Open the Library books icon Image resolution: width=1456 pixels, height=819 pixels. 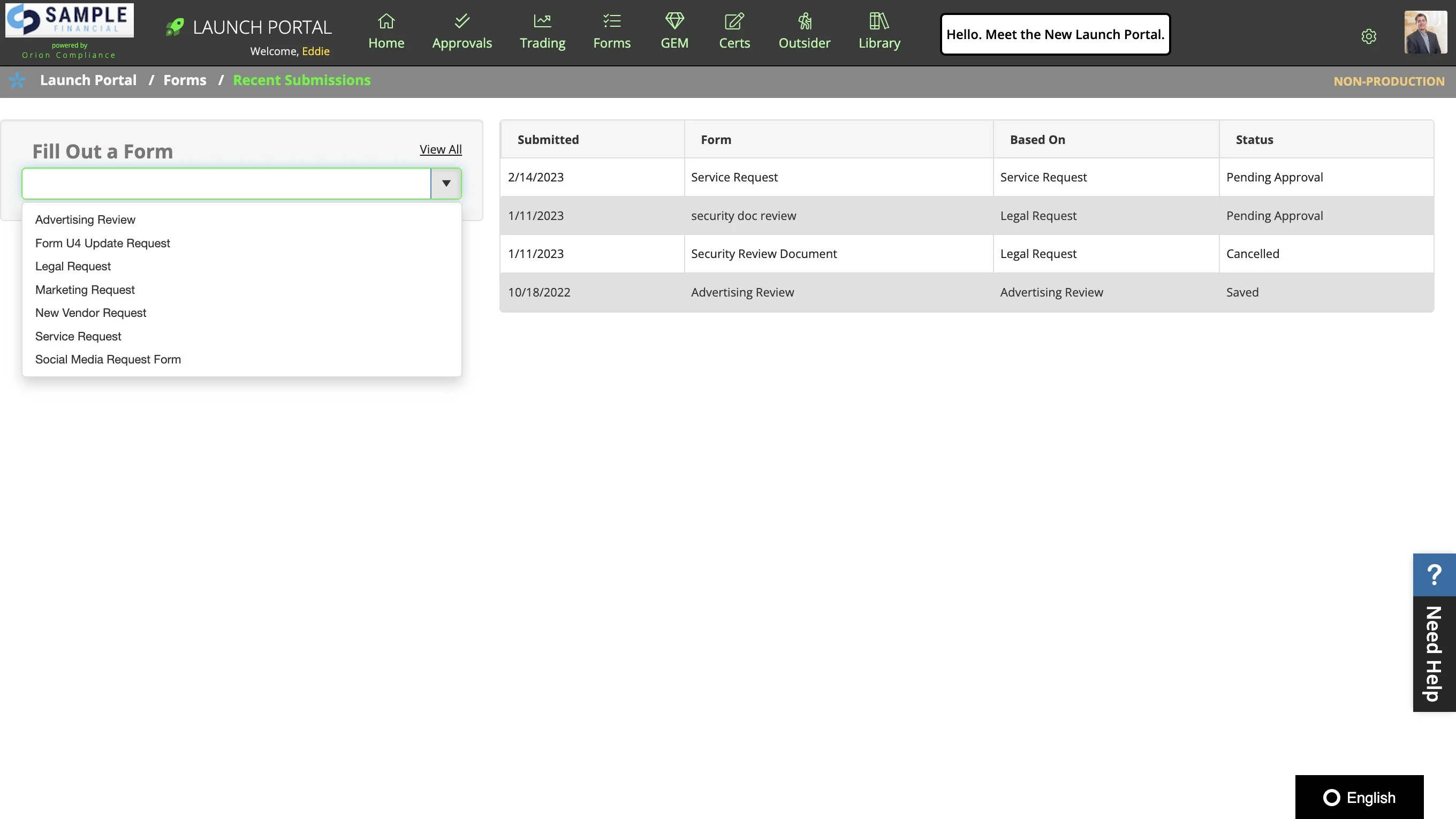click(879, 21)
